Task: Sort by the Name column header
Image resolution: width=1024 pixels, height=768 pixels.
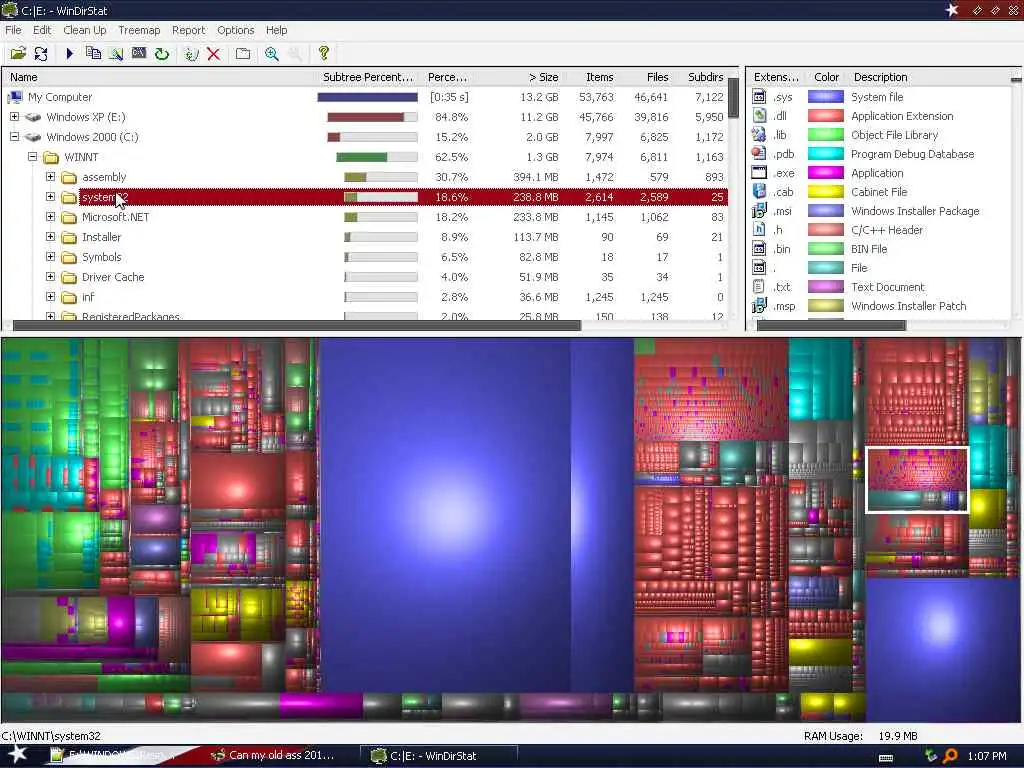Action: [x=158, y=77]
